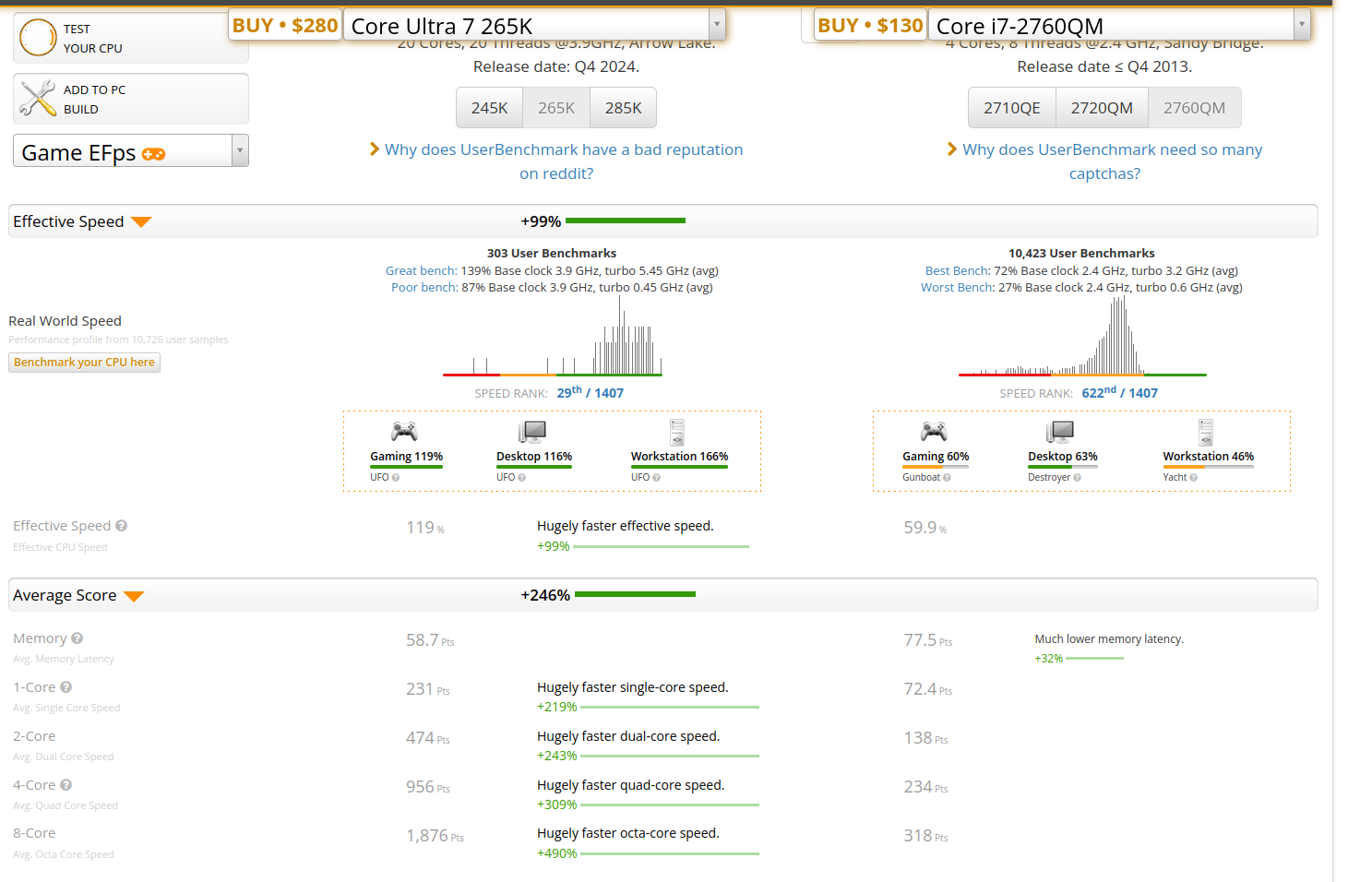Click the +219% single-core comparison bar
The image size is (1372, 882).
670,707
